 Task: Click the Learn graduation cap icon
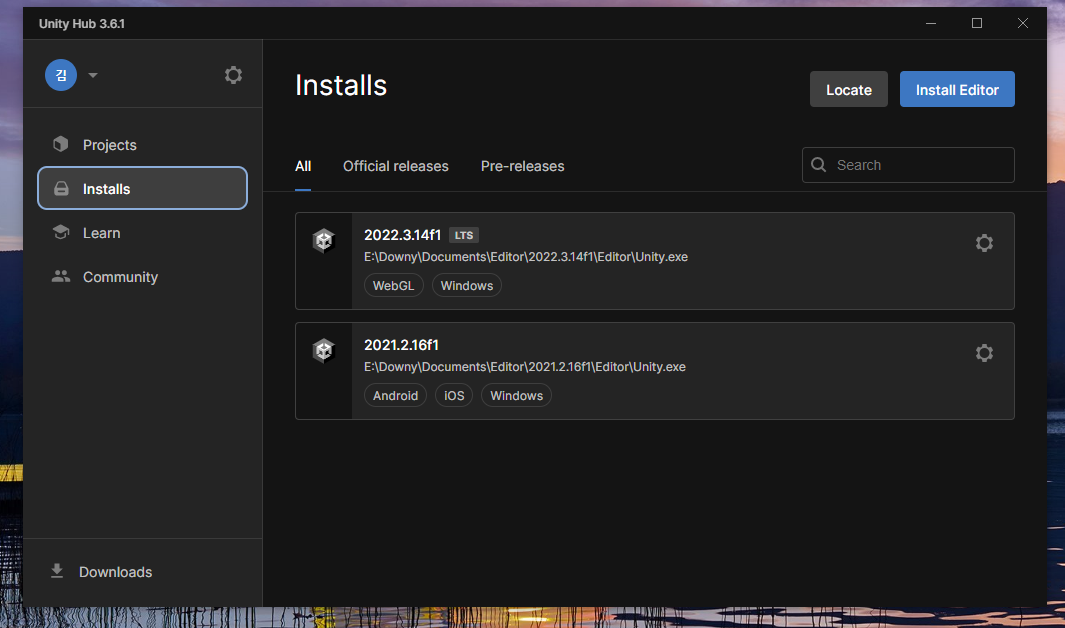coord(61,232)
